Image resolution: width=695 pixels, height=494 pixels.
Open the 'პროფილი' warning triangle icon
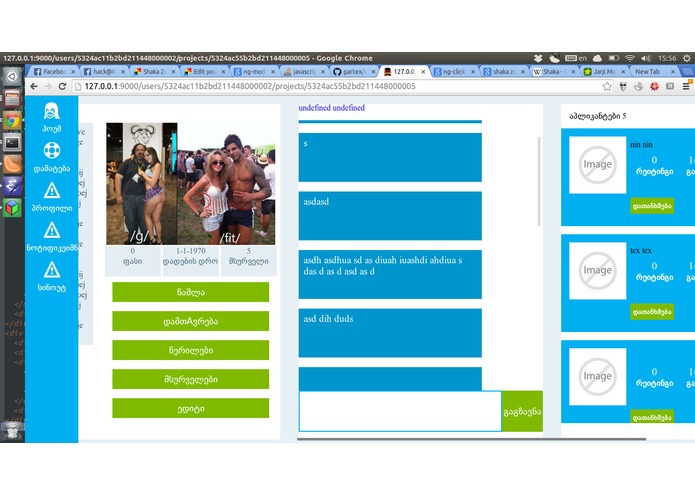(x=52, y=190)
